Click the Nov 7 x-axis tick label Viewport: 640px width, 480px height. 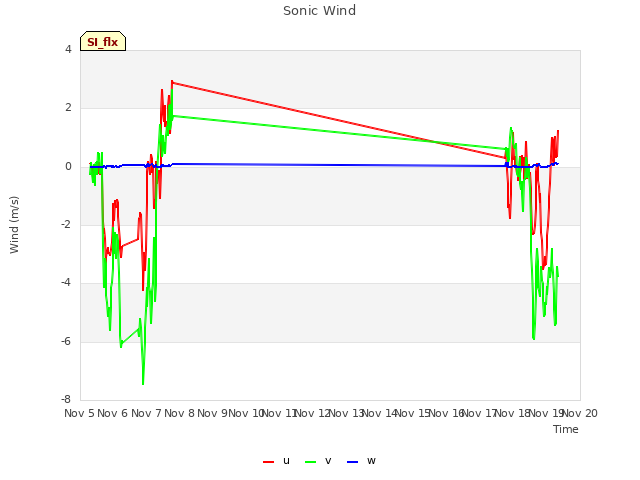pos(146,413)
